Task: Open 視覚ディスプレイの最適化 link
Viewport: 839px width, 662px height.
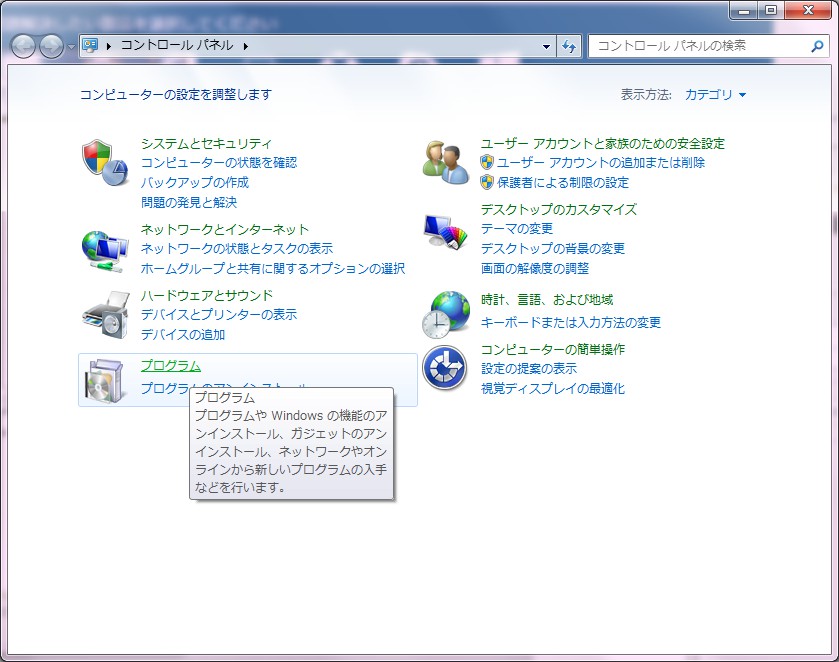Action: click(553, 389)
